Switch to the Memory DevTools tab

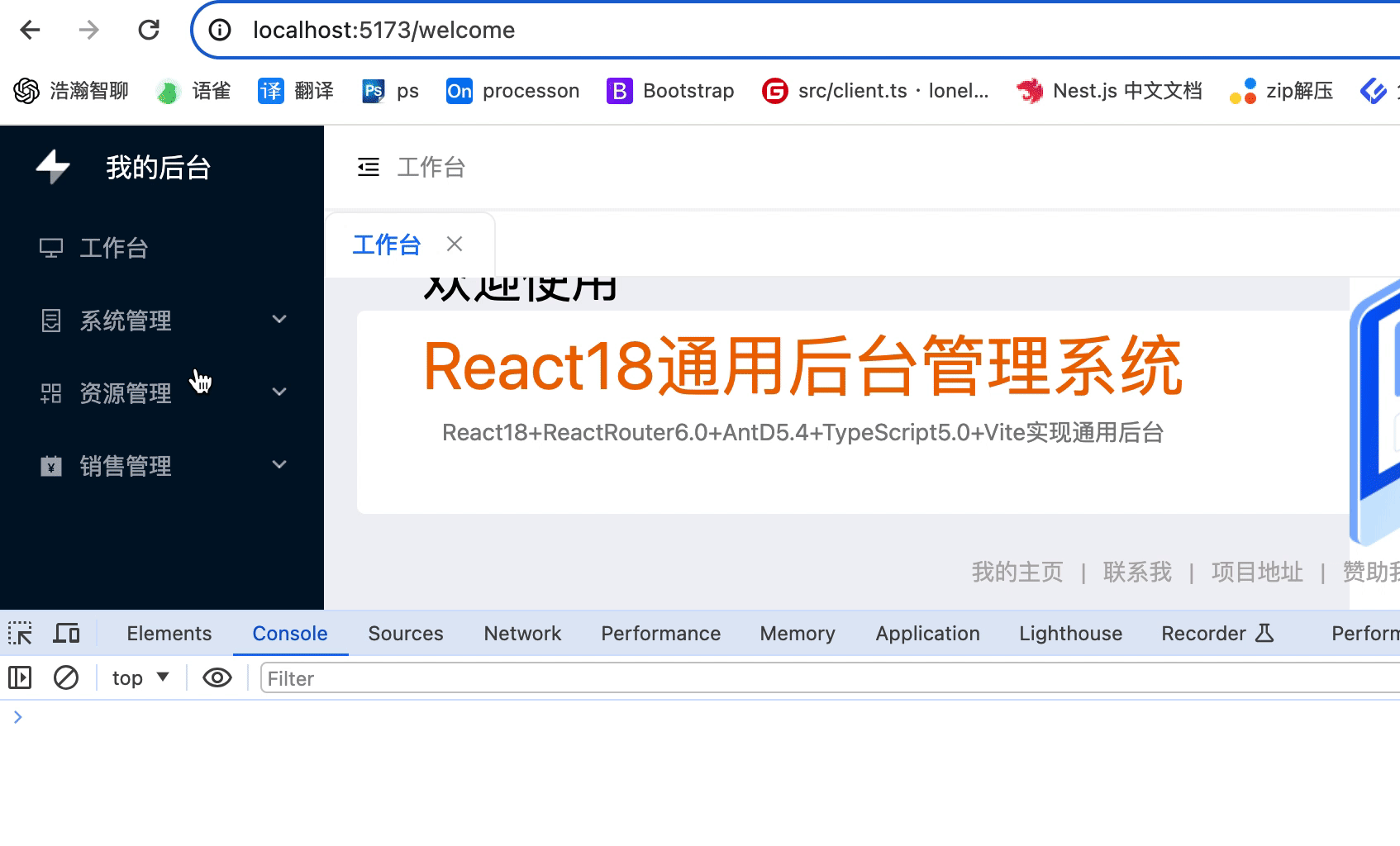(x=798, y=634)
